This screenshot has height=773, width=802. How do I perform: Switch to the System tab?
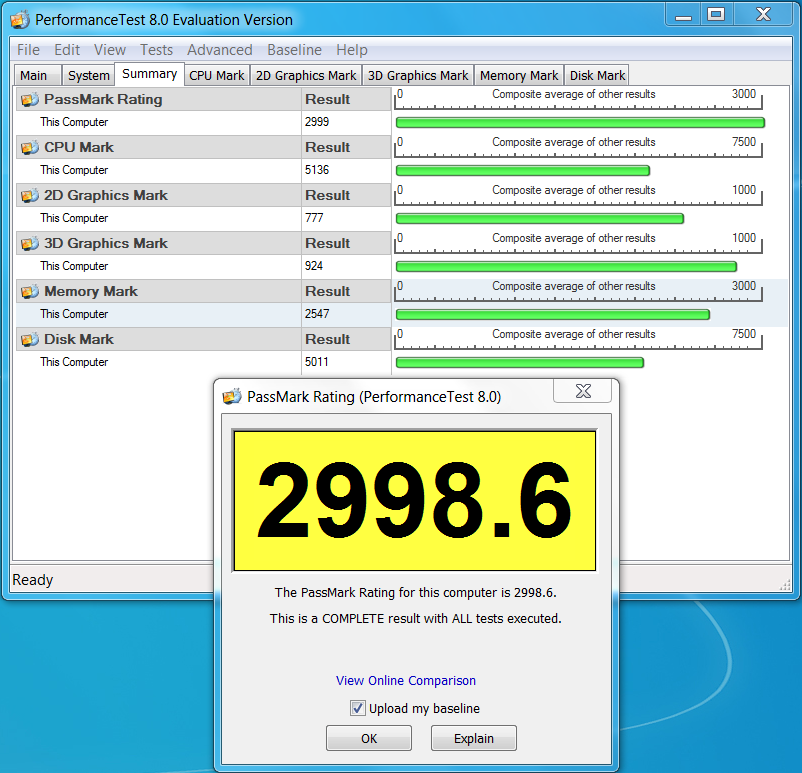pyautogui.click(x=88, y=75)
